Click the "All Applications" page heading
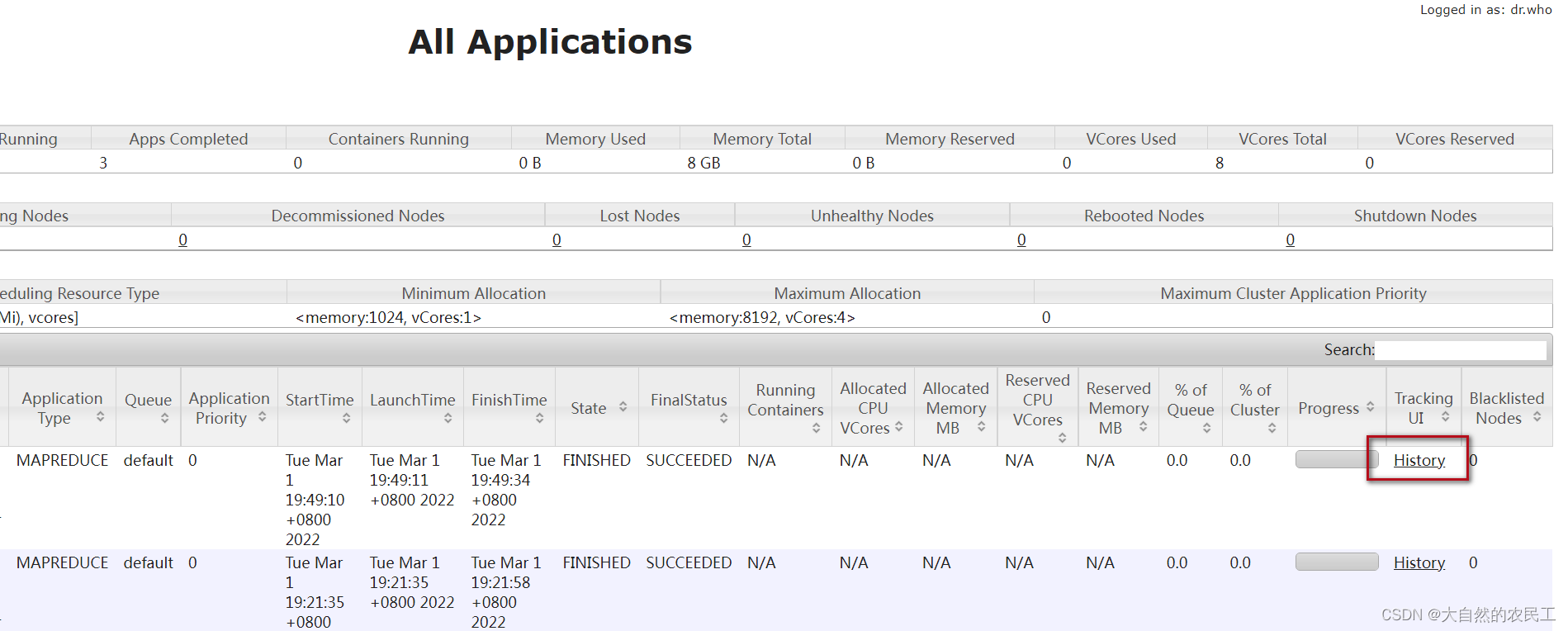This screenshot has width=1568, height=631. (x=551, y=42)
